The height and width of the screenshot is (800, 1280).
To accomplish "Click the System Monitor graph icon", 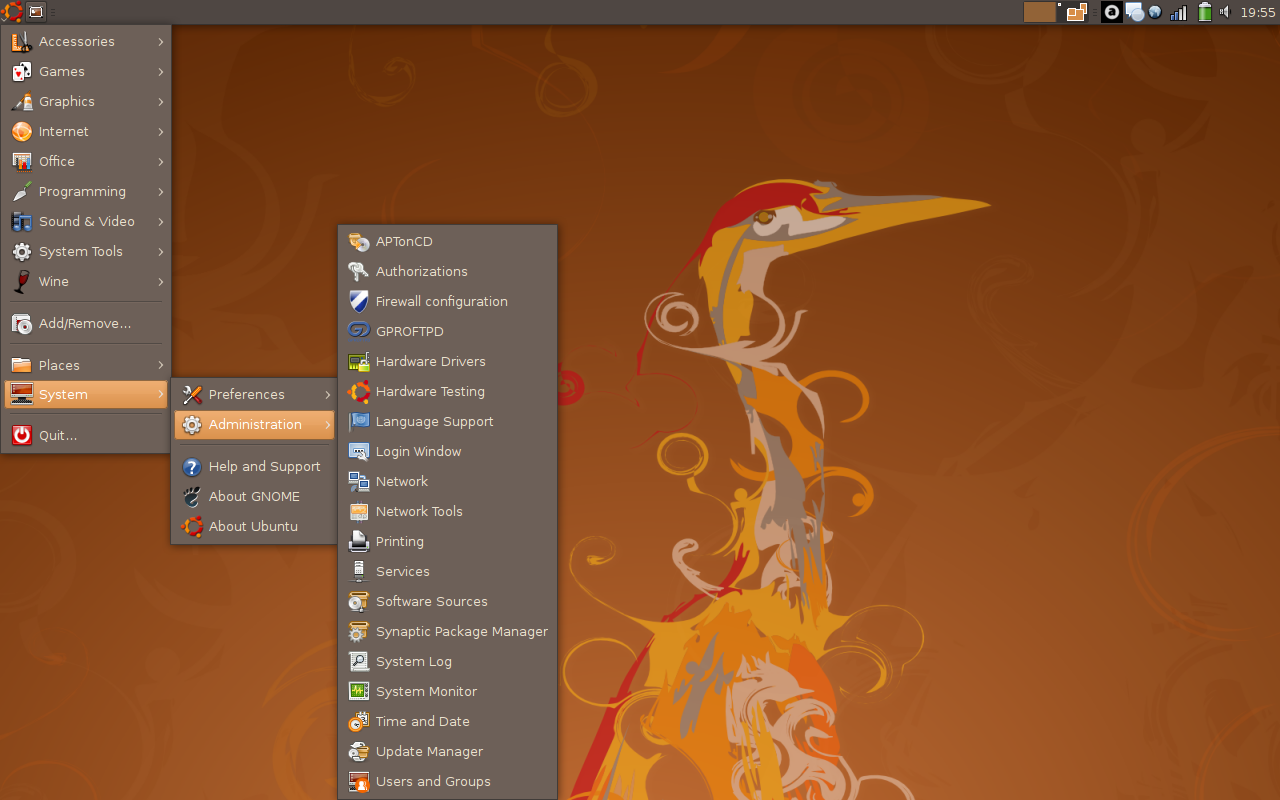I will 359,691.
